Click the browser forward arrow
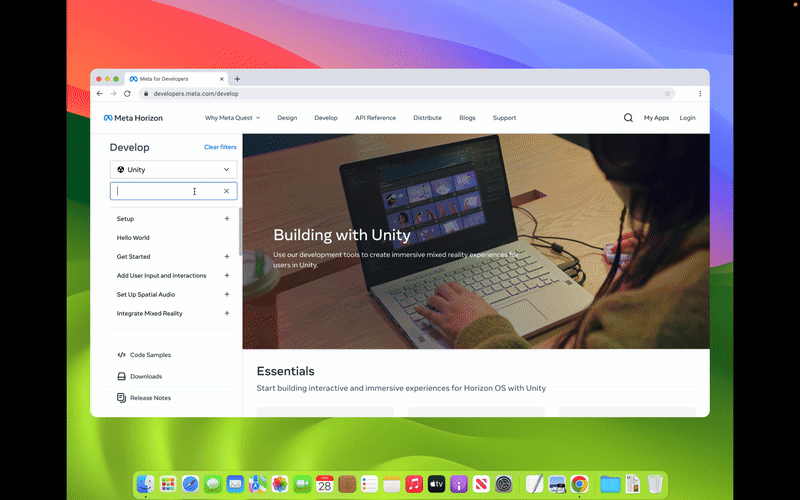Screen dimensions: 800x500 pos(113,93)
